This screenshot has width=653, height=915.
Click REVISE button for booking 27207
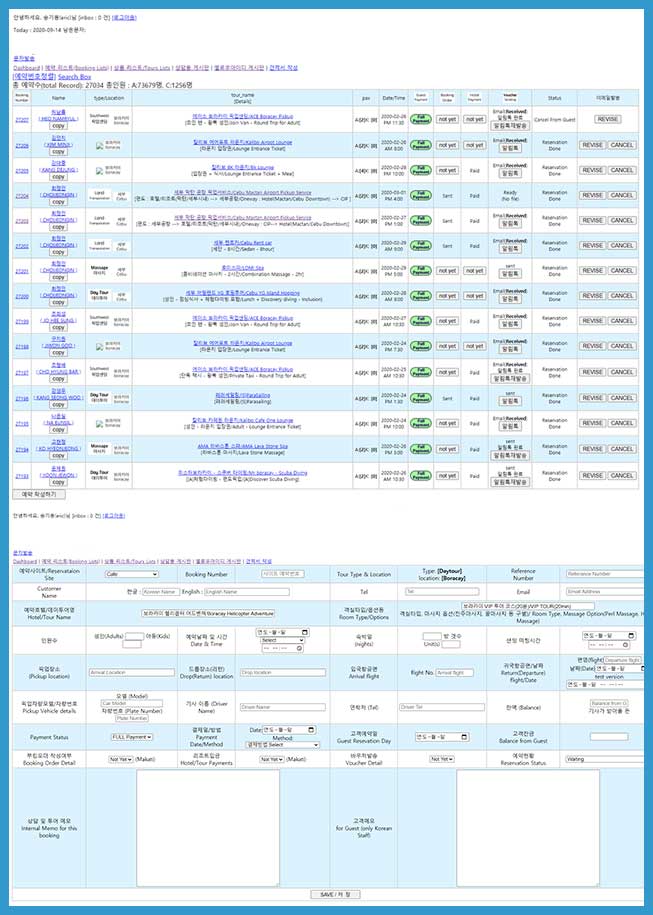tap(607, 119)
